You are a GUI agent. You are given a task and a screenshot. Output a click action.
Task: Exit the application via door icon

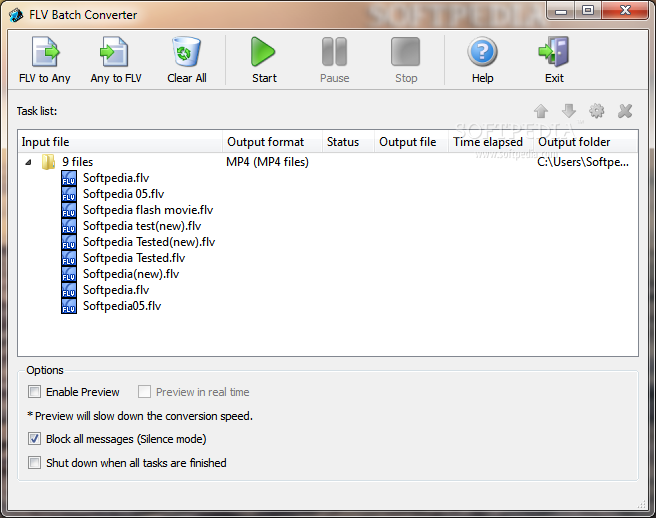pos(554,60)
